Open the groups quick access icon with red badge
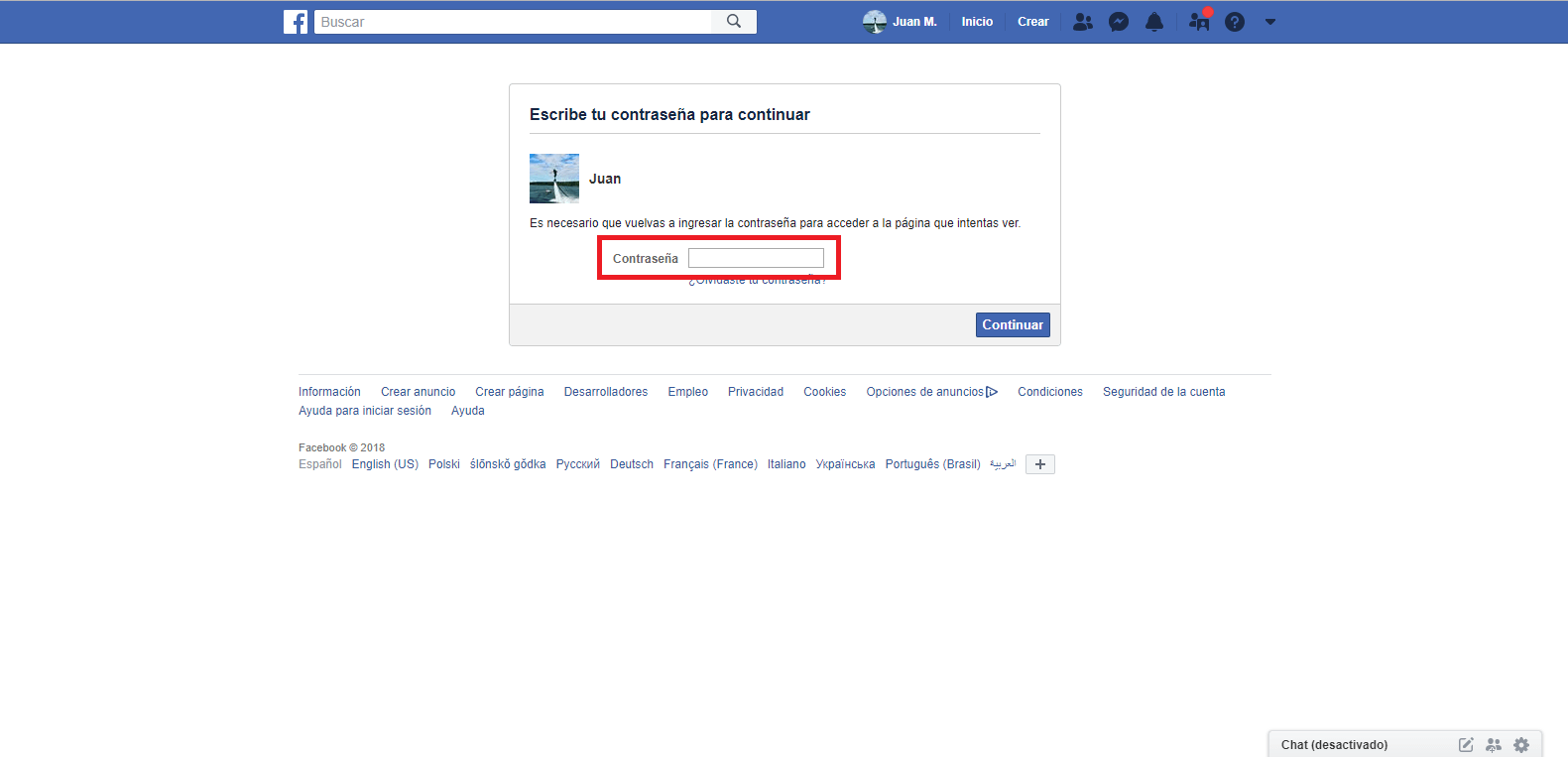The image size is (1568, 757). click(1200, 20)
